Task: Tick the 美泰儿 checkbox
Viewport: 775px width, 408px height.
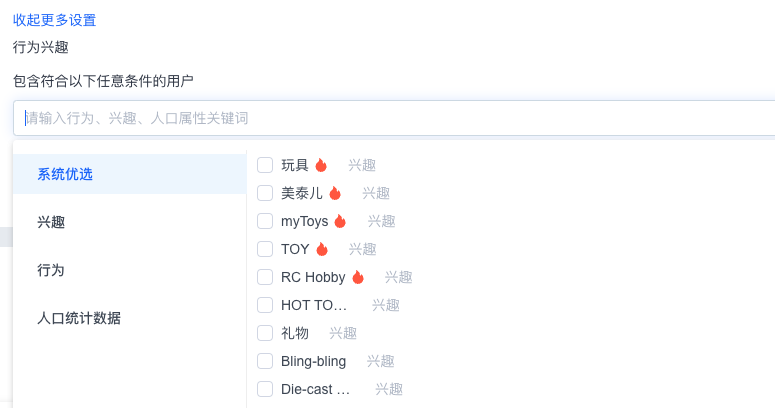Action: pyautogui.click(x=265, y=193)
